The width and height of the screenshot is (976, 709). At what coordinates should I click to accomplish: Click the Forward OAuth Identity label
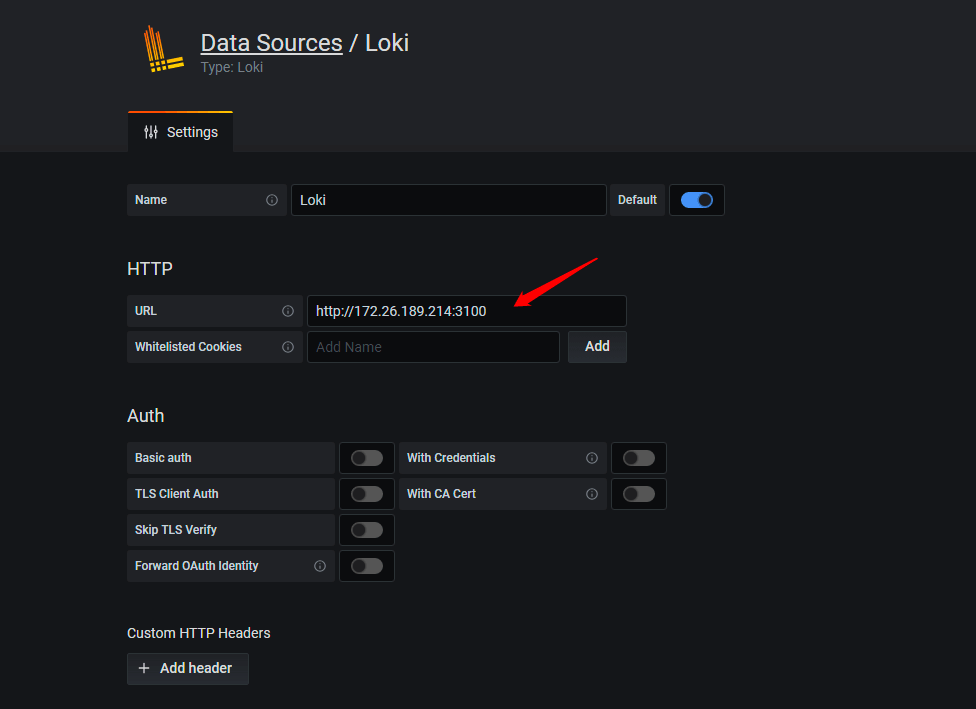click(197, 566)
